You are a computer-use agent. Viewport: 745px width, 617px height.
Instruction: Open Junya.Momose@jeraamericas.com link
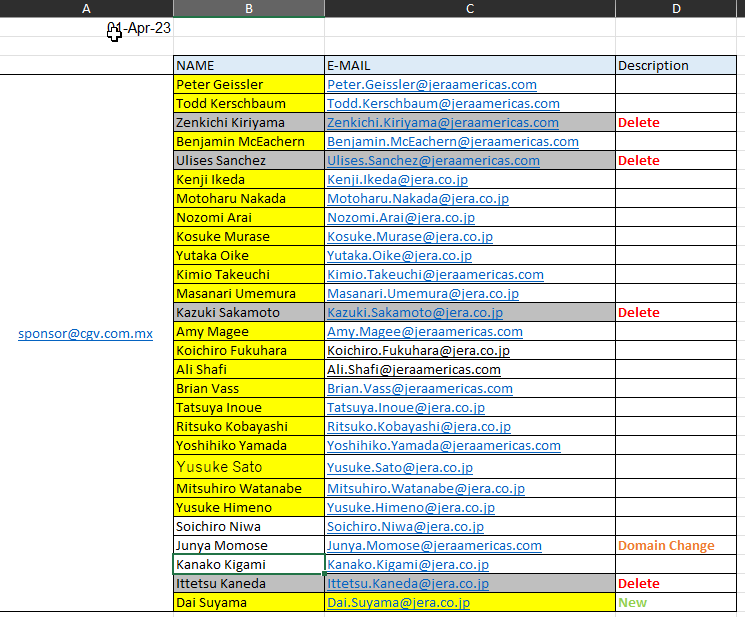tap(434, 545)
